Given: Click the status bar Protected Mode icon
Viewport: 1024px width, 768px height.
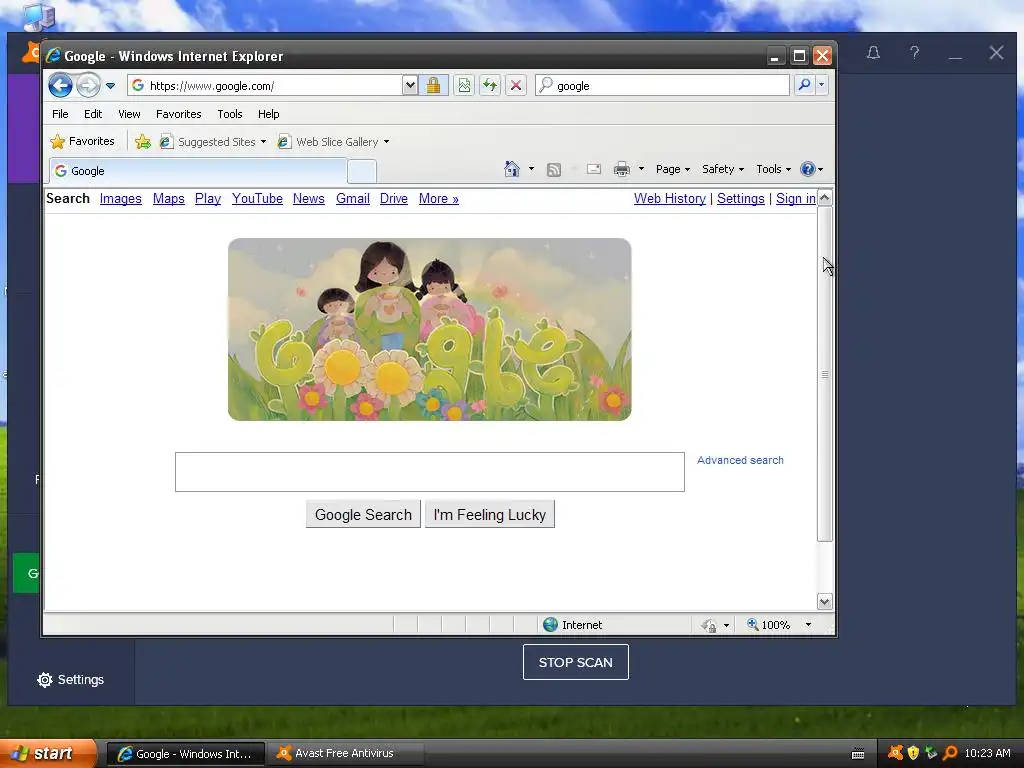Looking at the screenshot, I should coord(709,626).
